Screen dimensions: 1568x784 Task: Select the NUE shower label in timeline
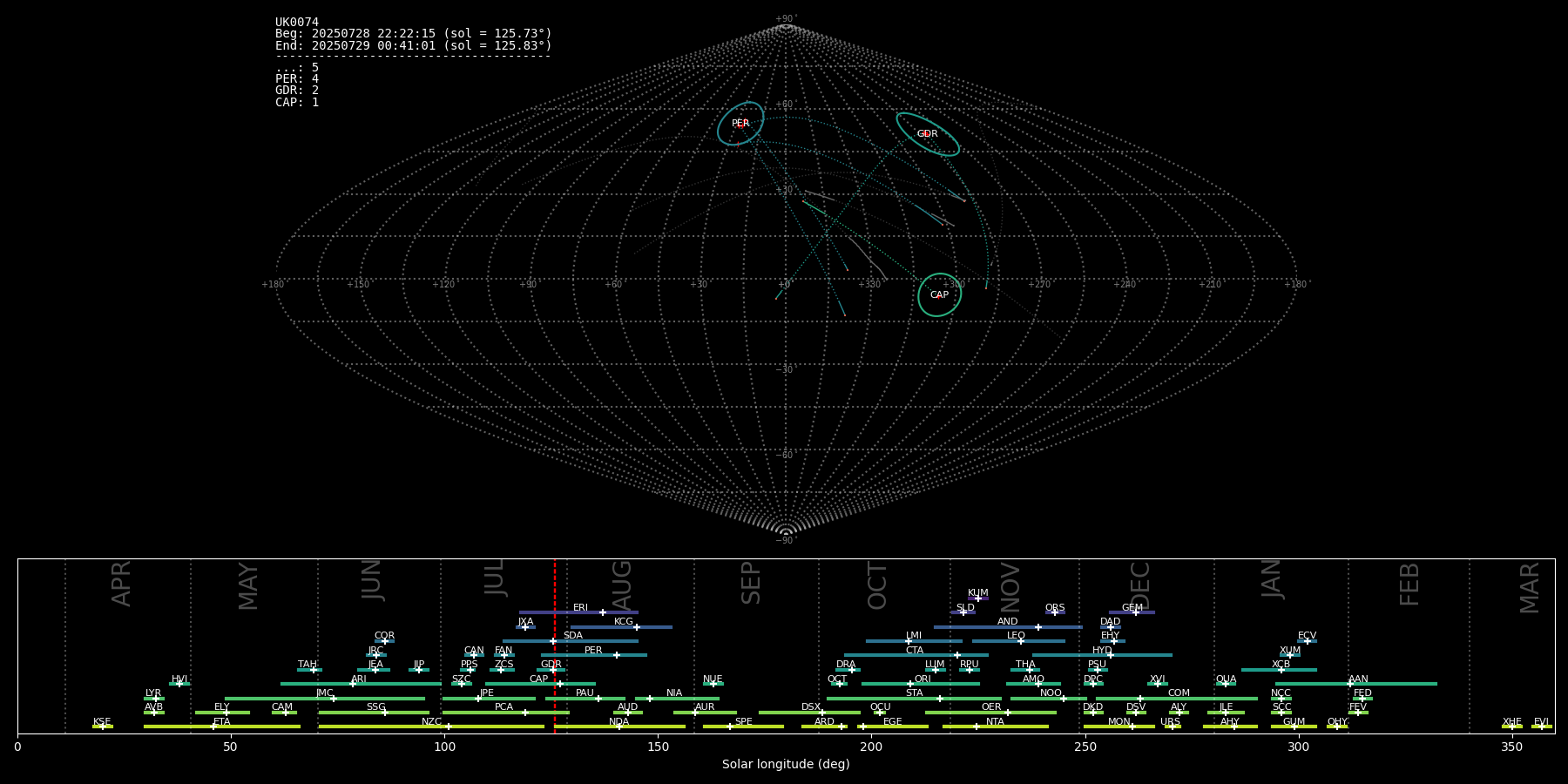point(713,679)
